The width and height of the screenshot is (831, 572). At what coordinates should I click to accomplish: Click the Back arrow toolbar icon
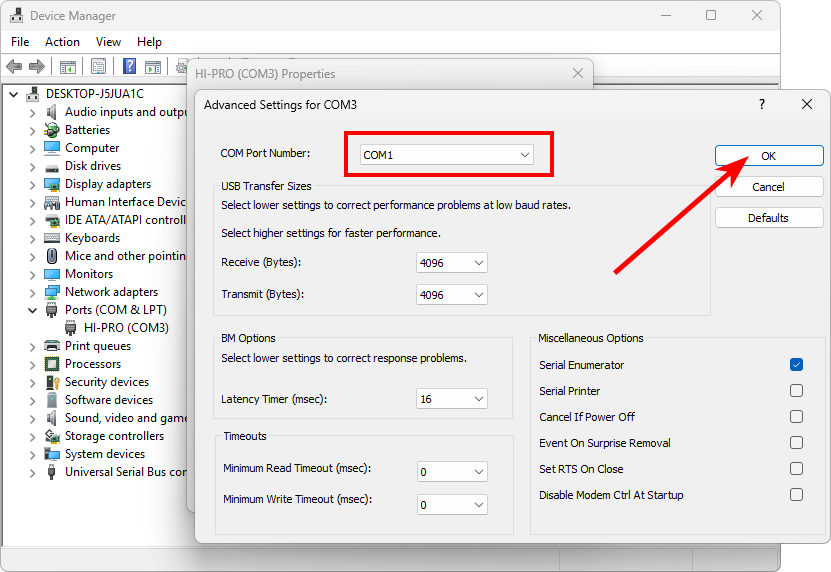point(14,67)
